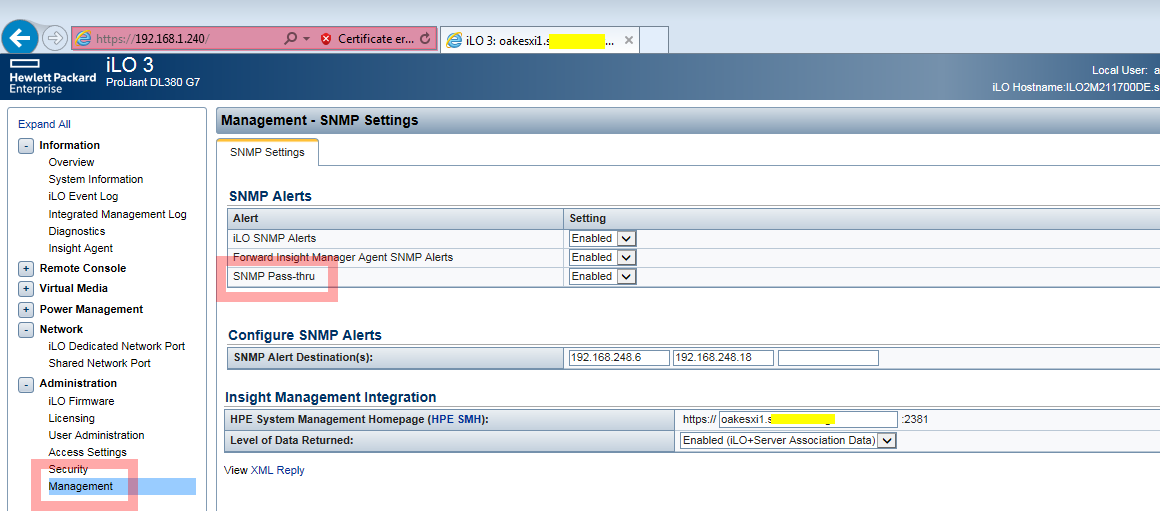Click the Remote Console section label
The image size is (1160, 511).
tap(83, 268)
